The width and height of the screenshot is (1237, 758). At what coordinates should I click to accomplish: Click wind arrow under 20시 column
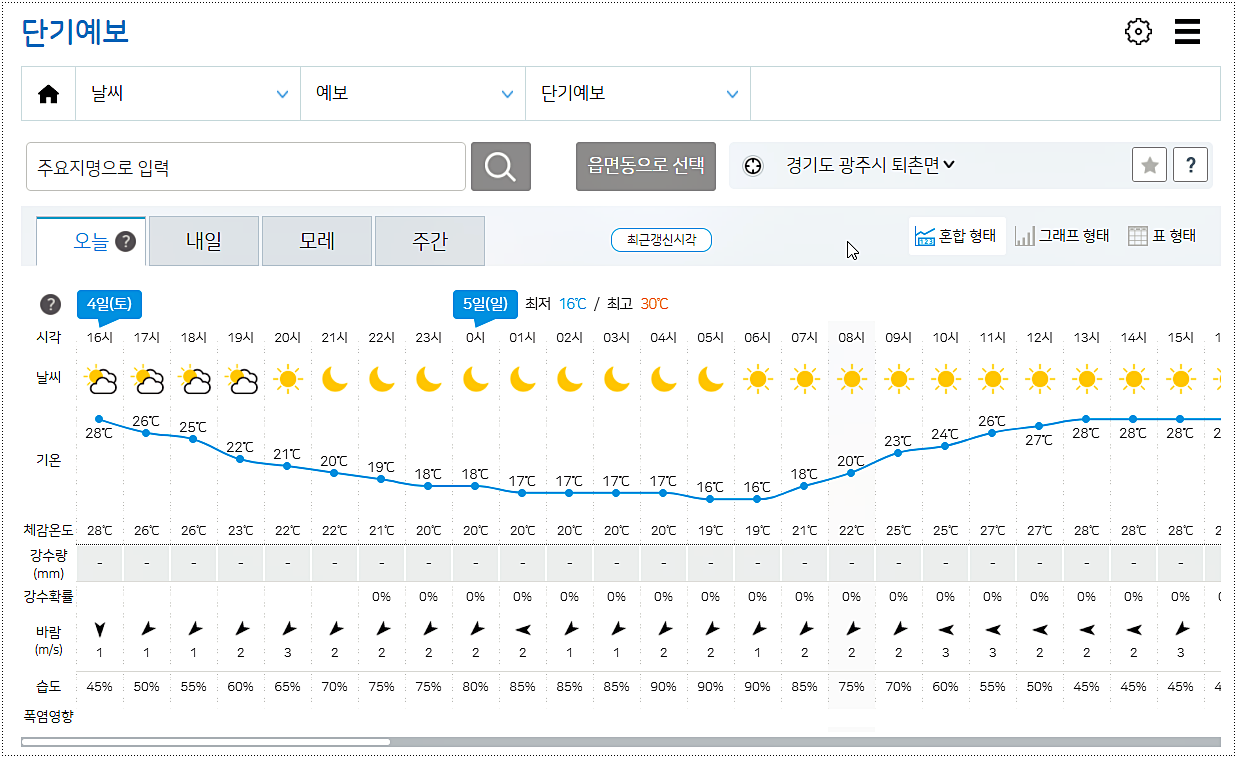click(x=288, y=629)
